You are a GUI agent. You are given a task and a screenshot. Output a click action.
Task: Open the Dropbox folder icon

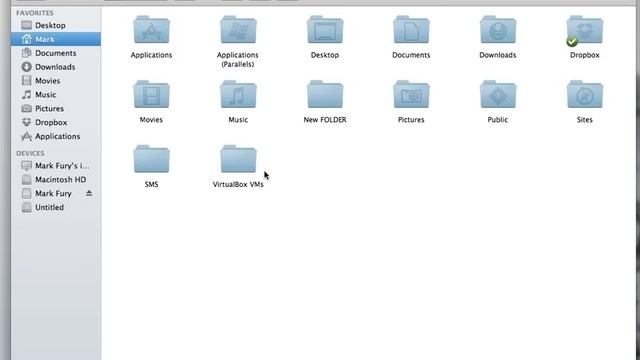click(x=584, y=30)
